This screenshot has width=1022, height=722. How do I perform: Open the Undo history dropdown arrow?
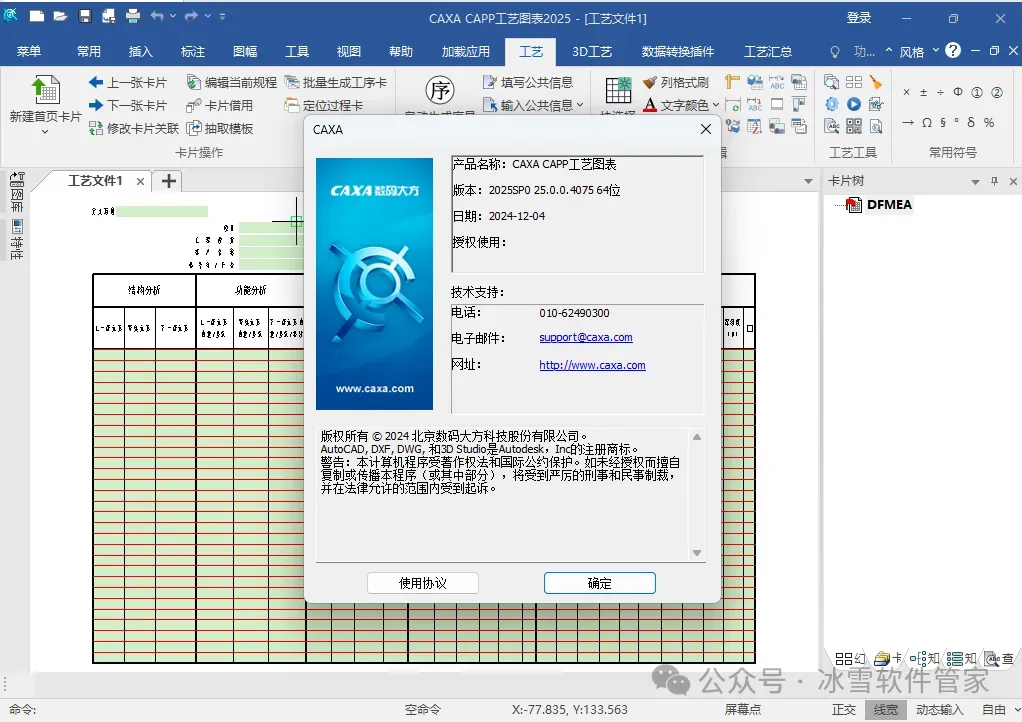tap(173, 16)
